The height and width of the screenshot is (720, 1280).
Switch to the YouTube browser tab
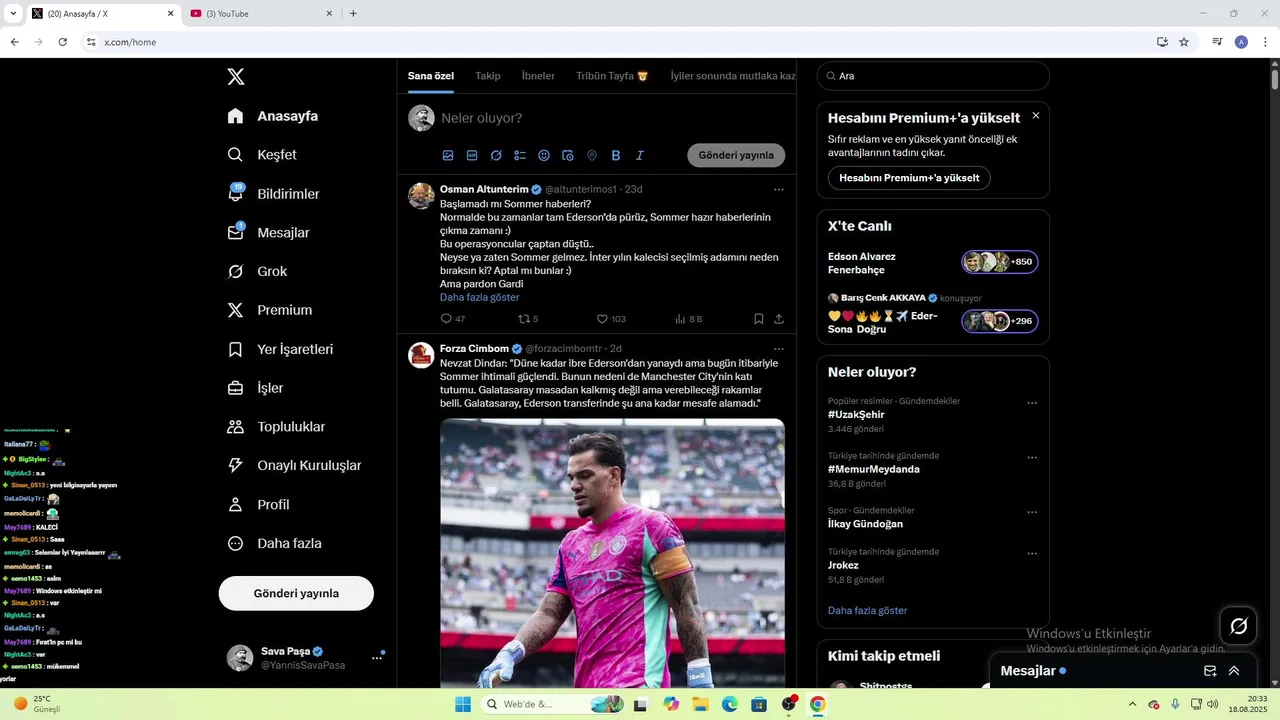coord(262,14)
